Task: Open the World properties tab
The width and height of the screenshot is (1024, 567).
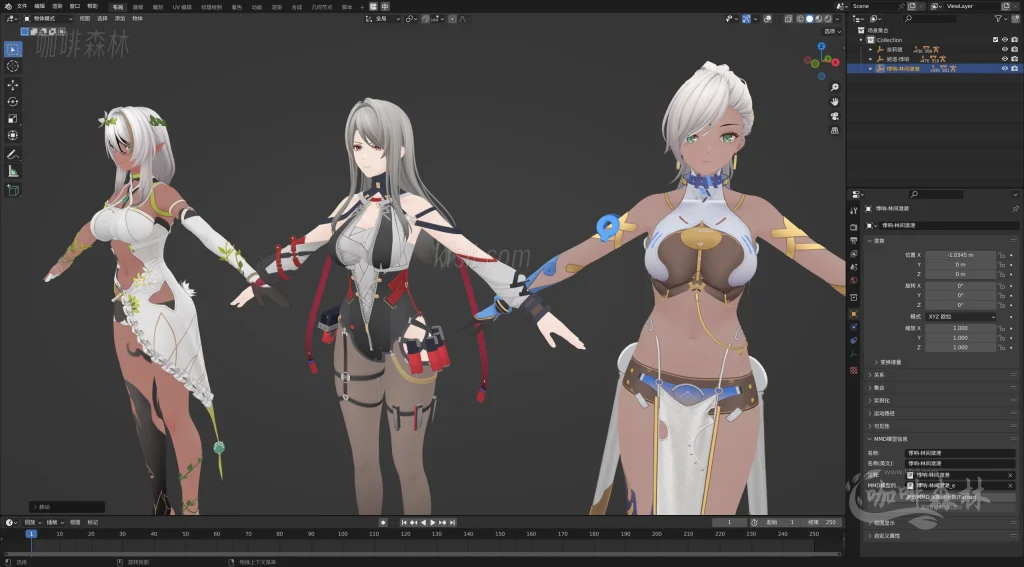Action: [x=854, y=280]
